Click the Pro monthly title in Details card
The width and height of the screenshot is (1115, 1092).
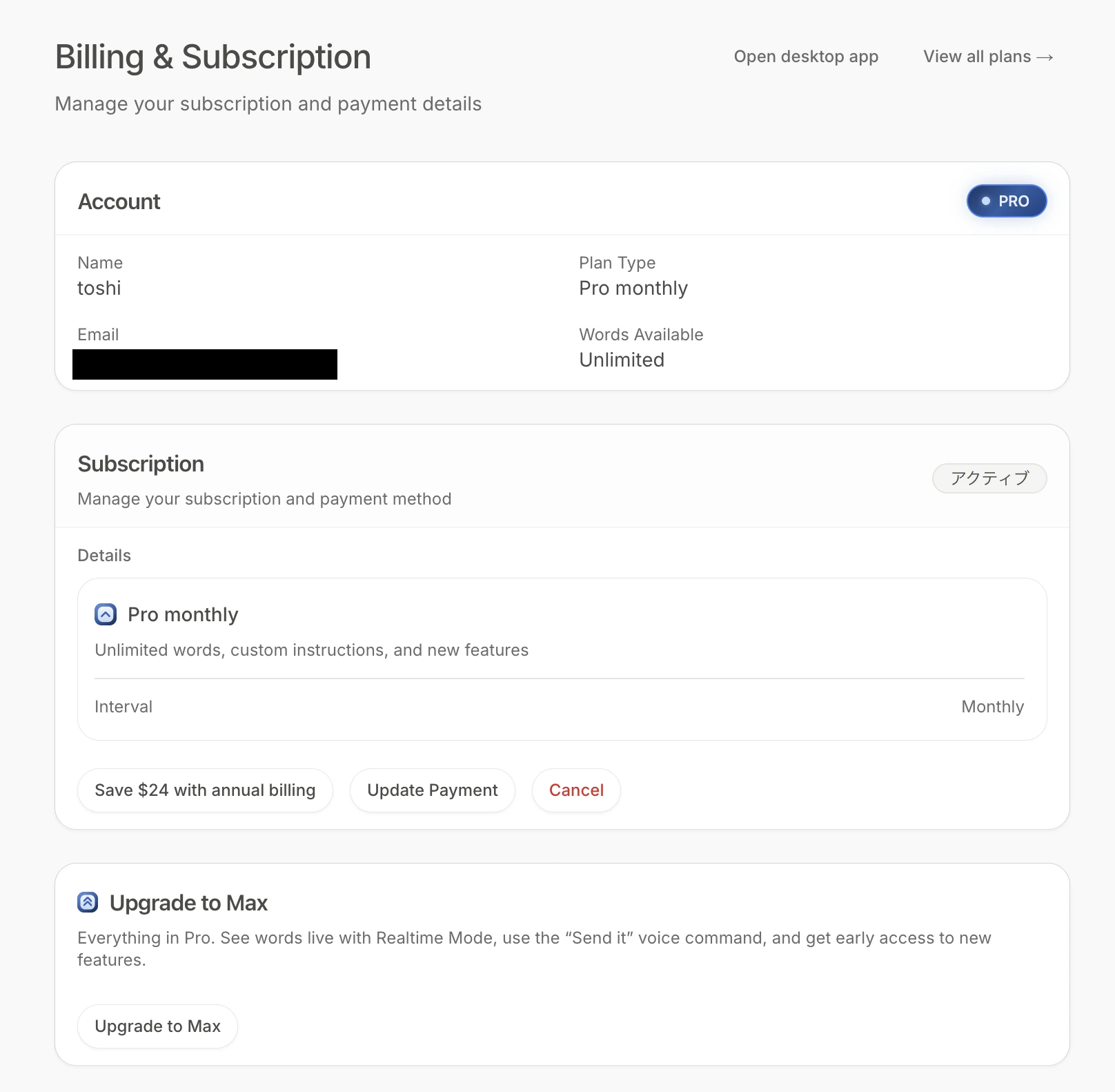tap(183, 614)
